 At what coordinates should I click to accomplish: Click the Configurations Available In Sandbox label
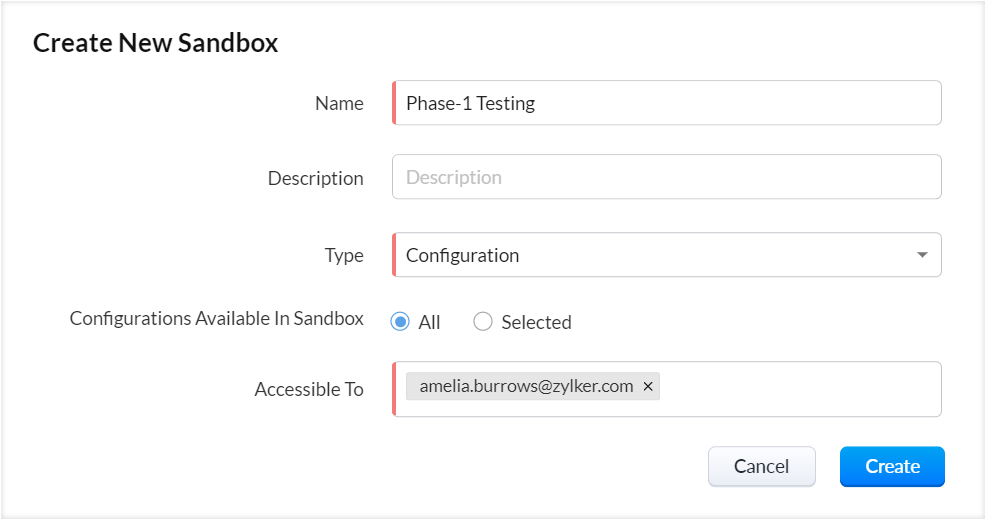[216, 318]
